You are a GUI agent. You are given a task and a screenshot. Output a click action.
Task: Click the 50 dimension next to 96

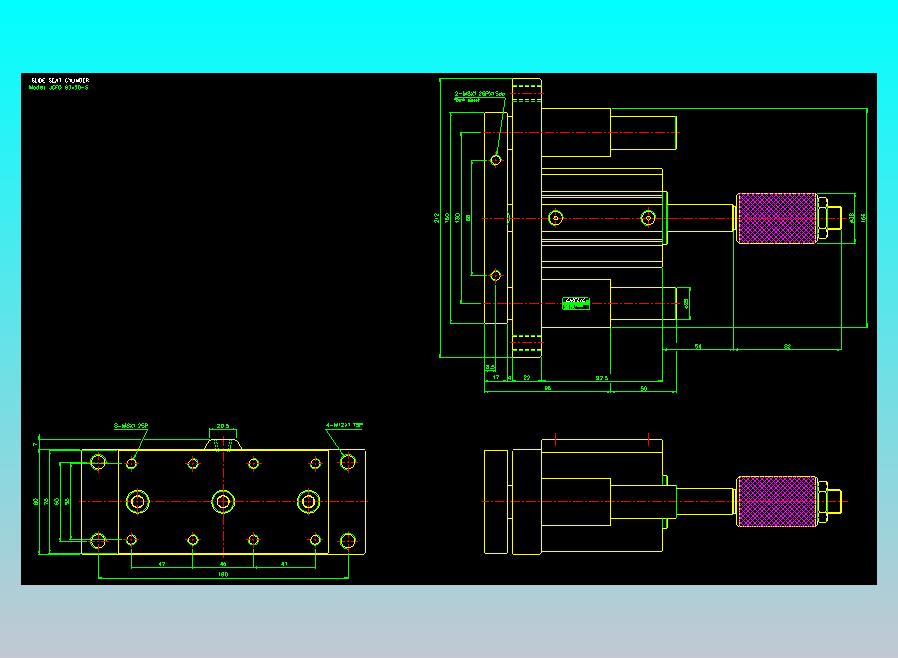(644, 388)
